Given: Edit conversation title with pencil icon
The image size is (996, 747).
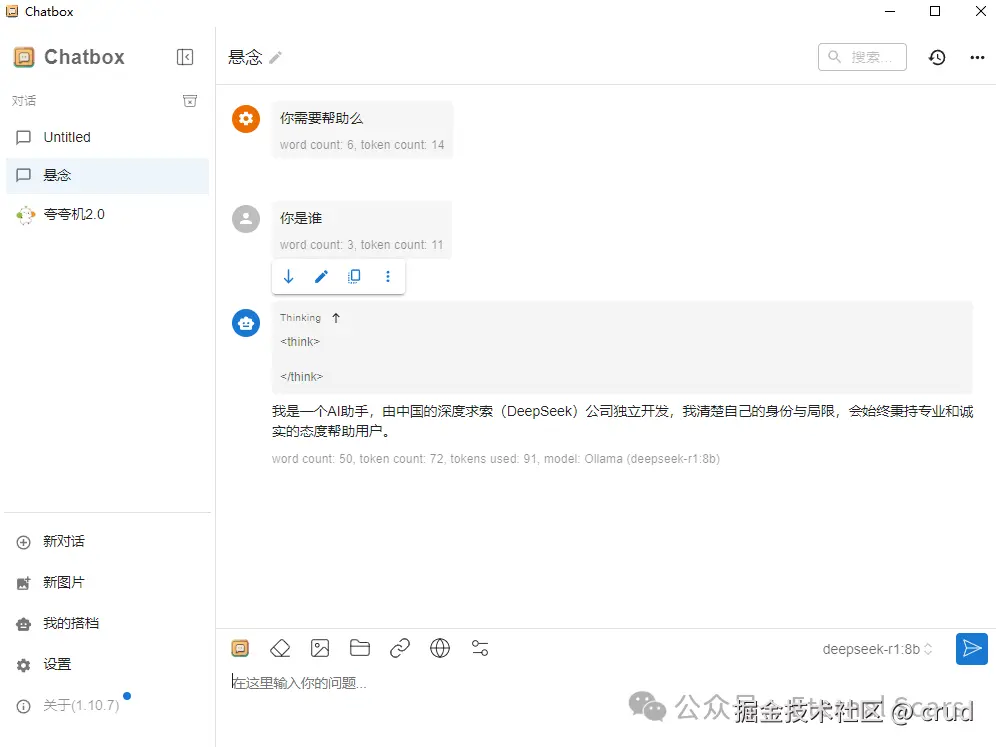Looking at the screenshot, I should [275, 58].
